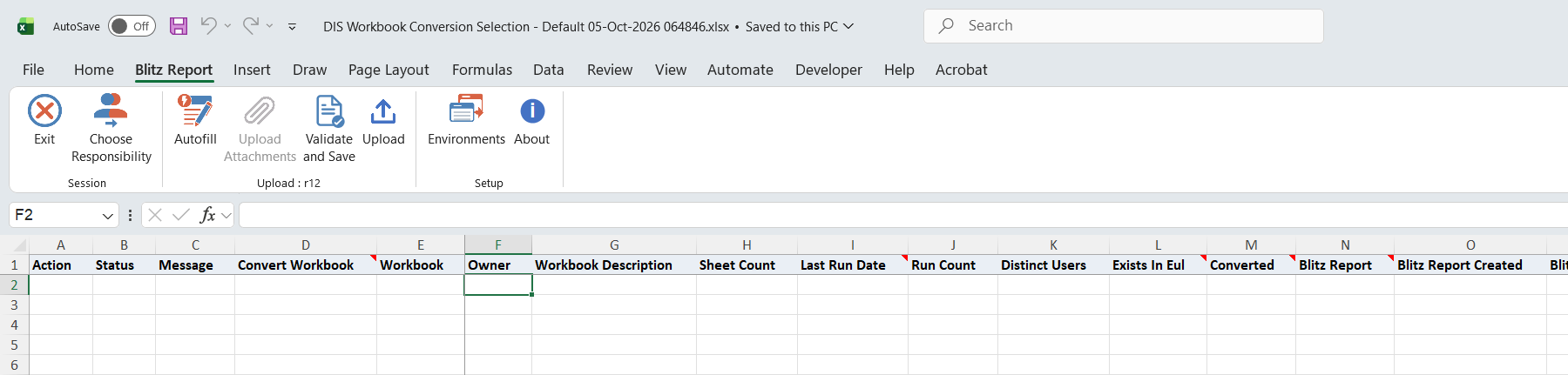This screenshot has width=1568, height=375.
Task: Open the Automate tab
Action: coord(740,70)
